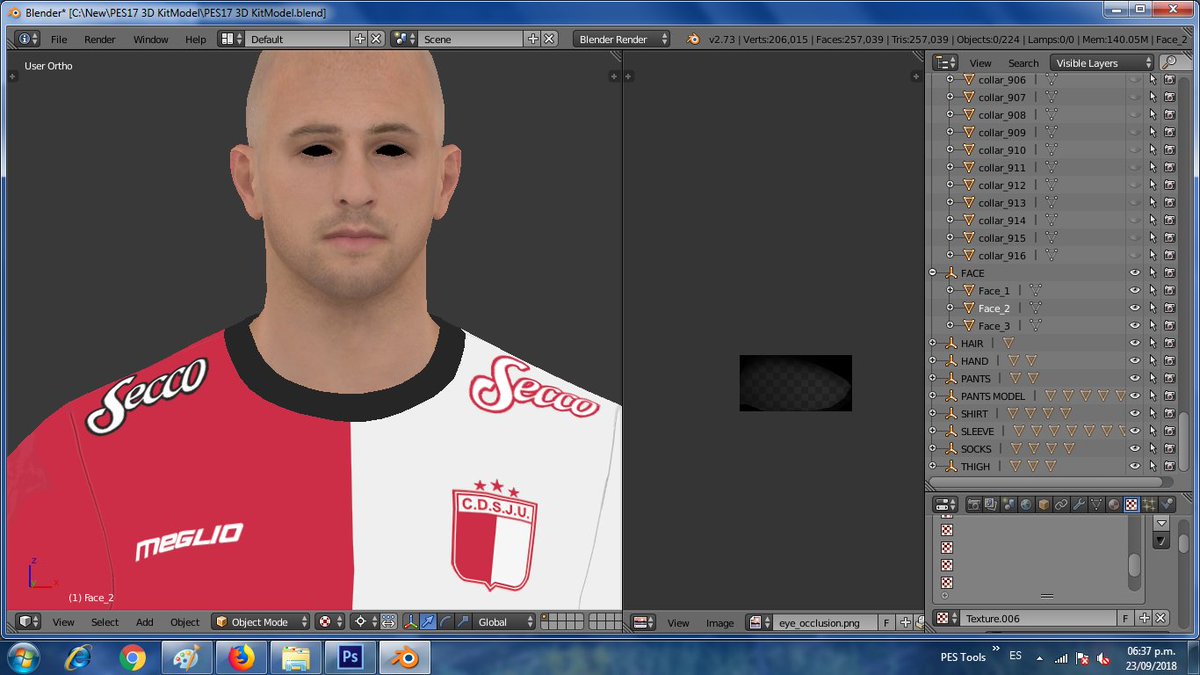The width and height of the screenshot is (1200, 675).
Task: Open the 3D viewport Select menu
Action: (105, 622)
